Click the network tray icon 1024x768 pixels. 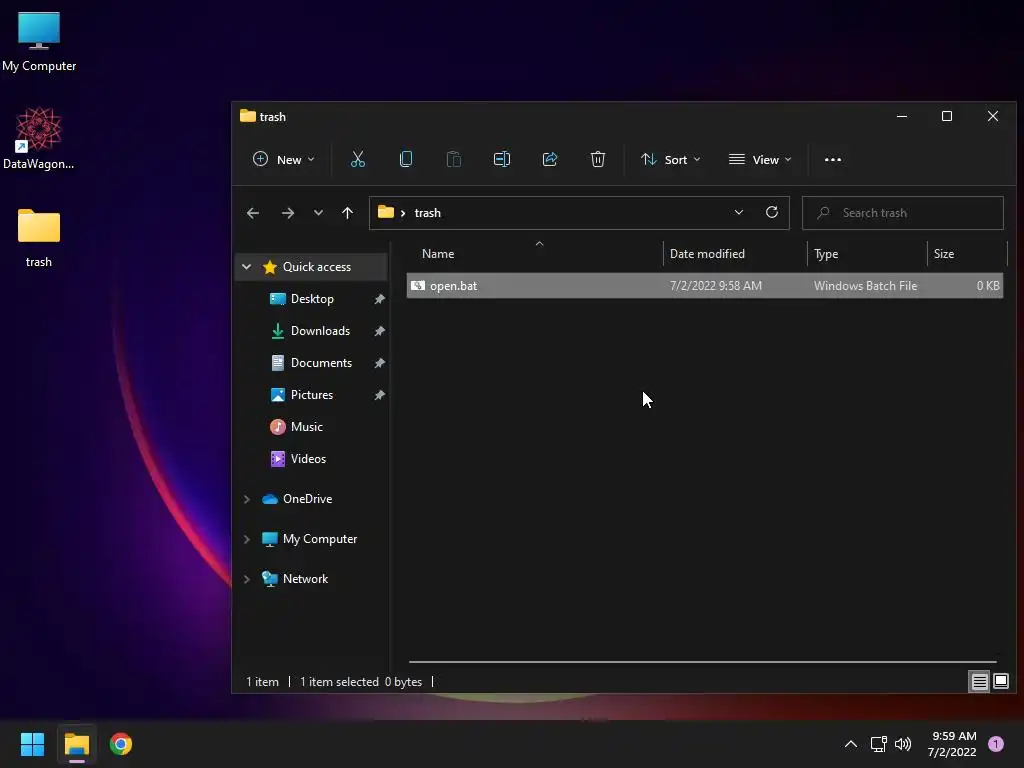878,744
